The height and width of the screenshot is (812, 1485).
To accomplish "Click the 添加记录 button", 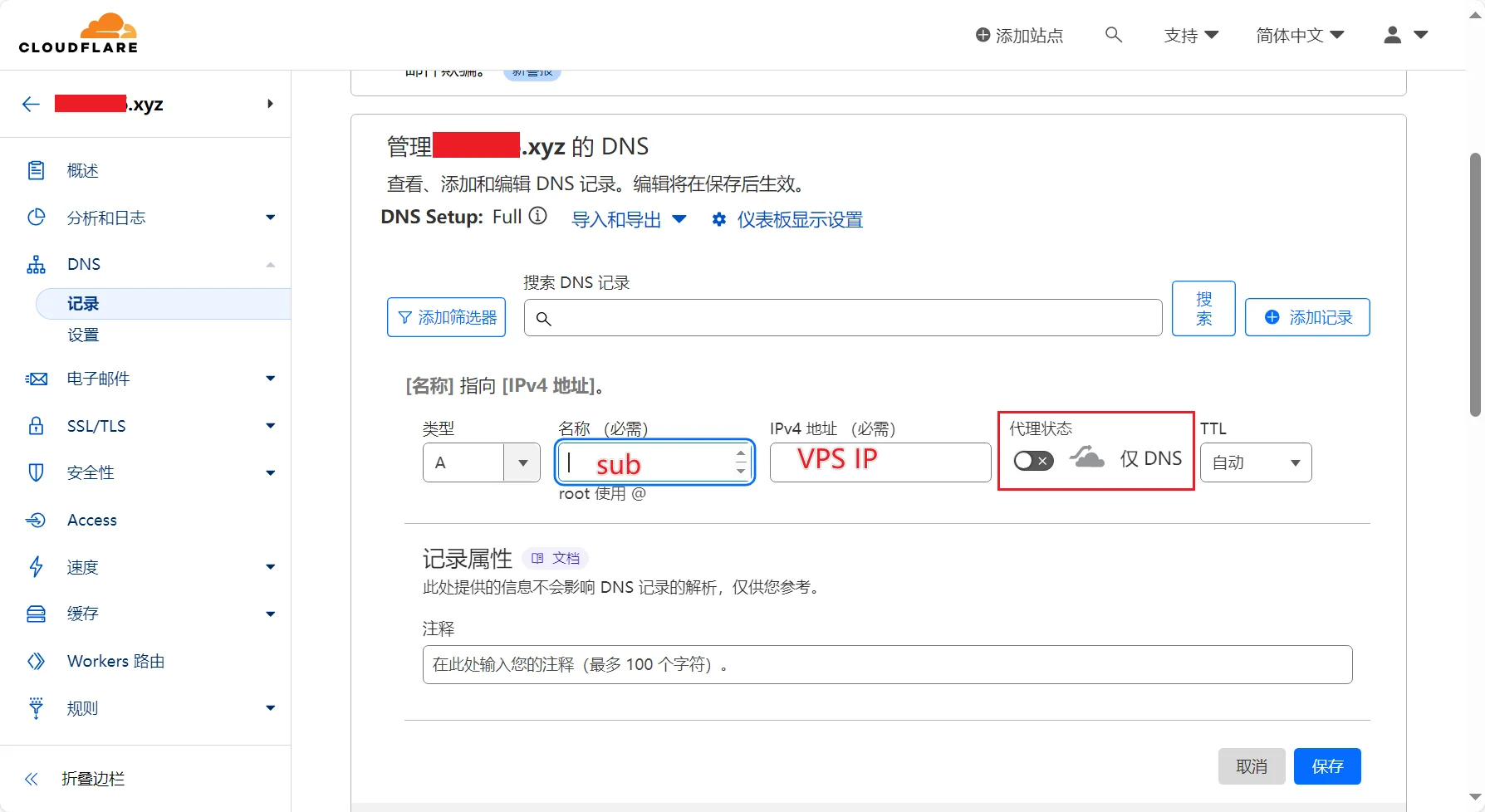I will point(1307,317).
